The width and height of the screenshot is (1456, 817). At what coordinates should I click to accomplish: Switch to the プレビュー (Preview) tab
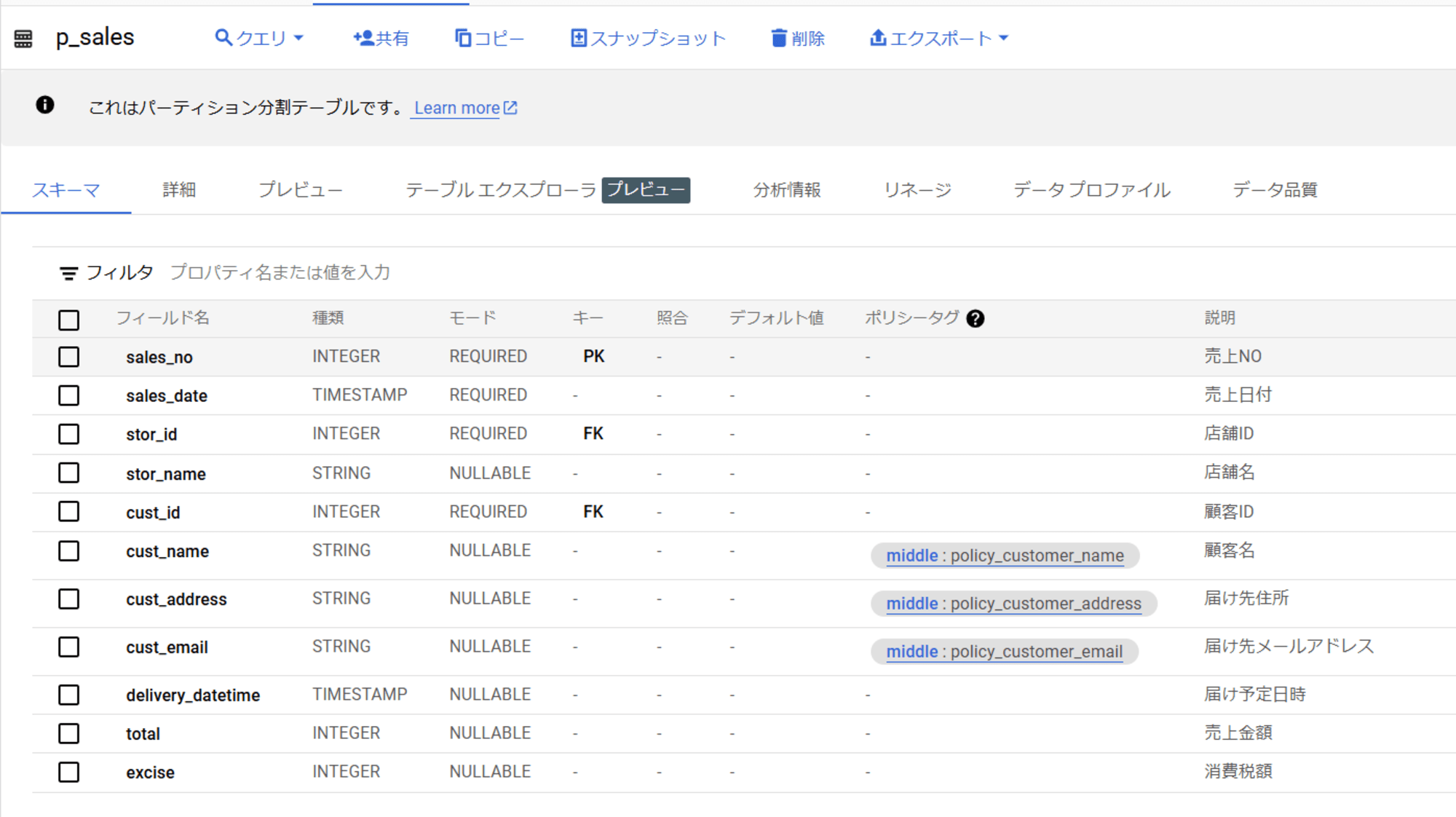(x=300, y=191)
